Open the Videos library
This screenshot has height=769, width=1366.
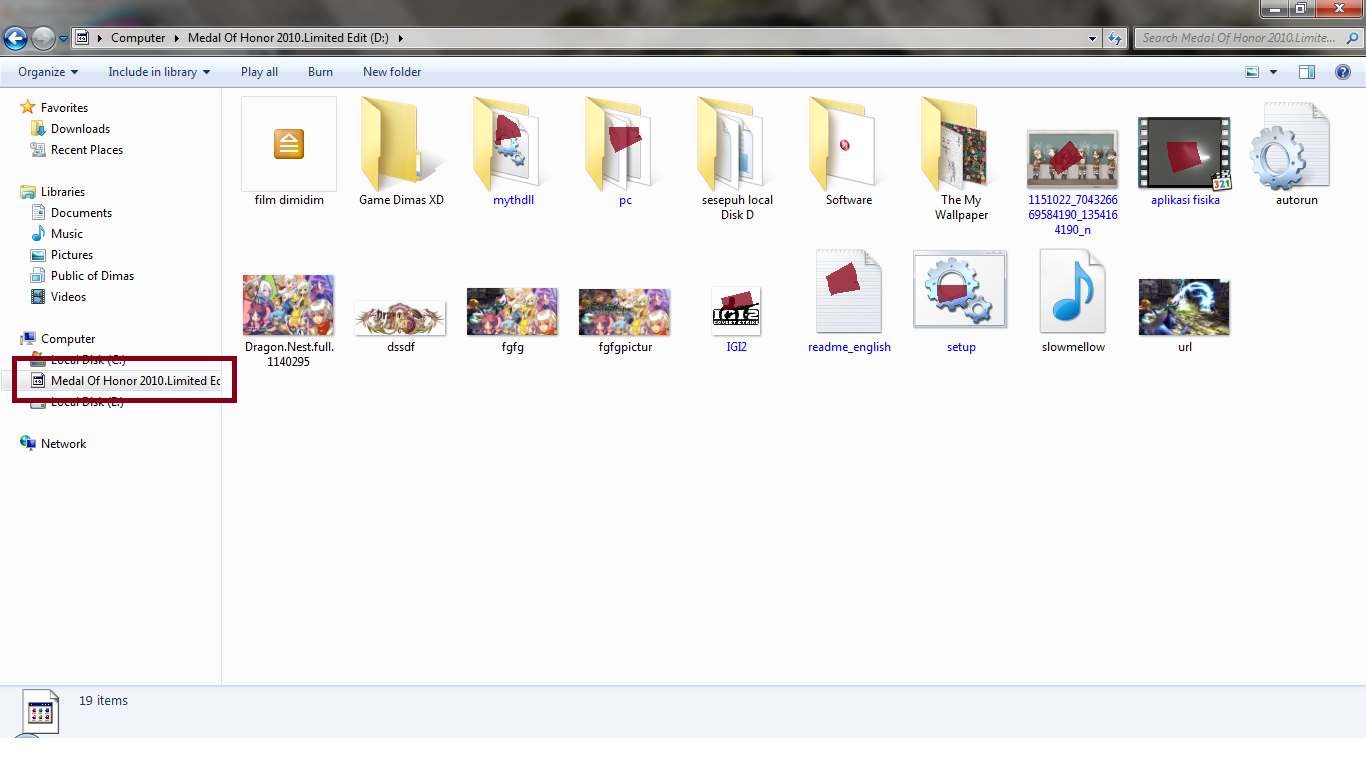click(x=68, y=297)
